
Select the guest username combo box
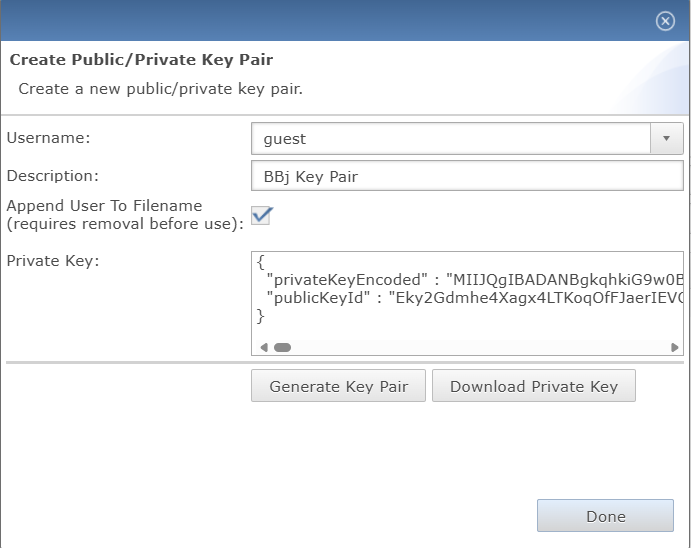tap(467, 139)
